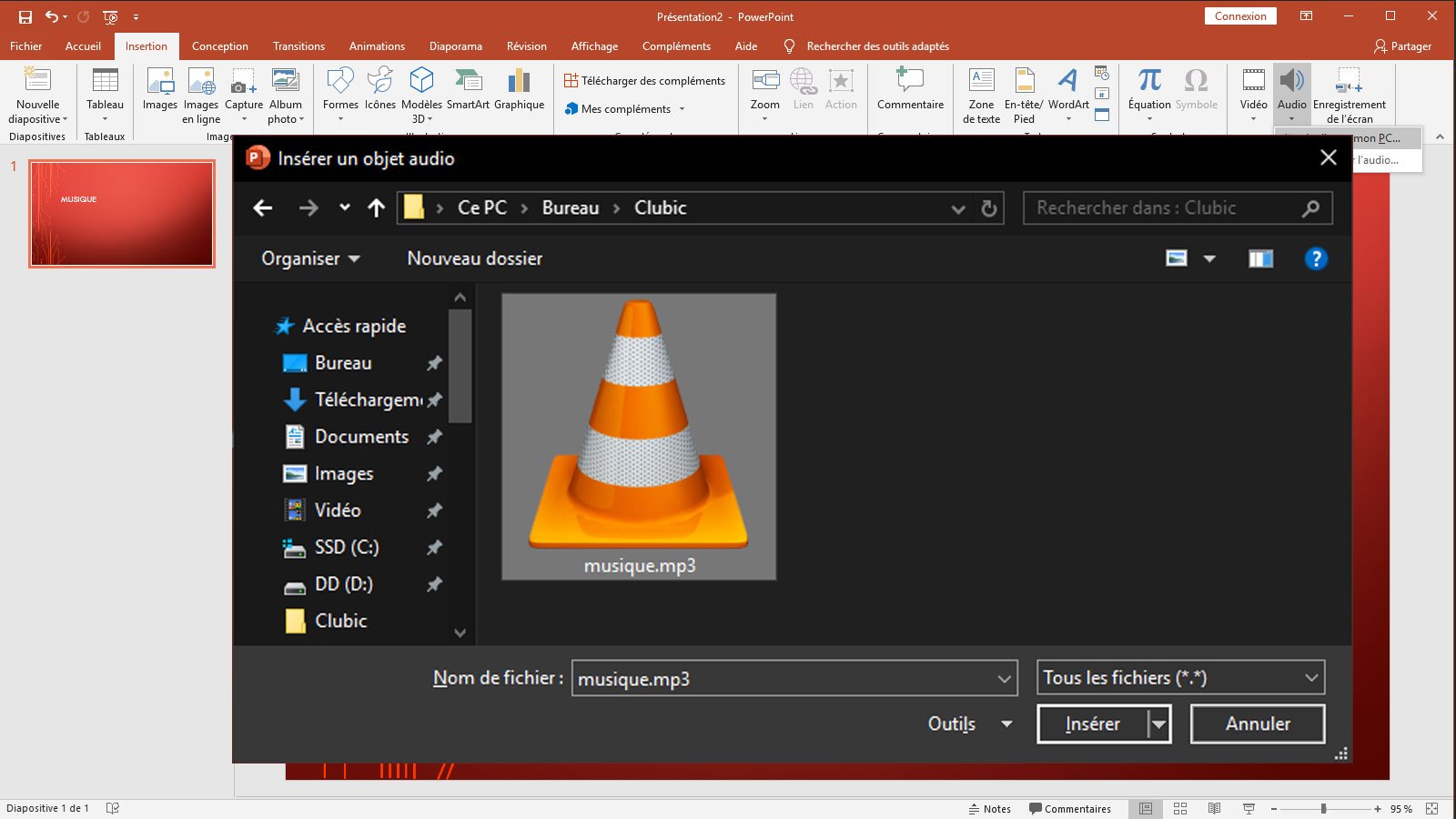
Task: Click the En-tête/Pied icon
Action: coord(1024,96)
